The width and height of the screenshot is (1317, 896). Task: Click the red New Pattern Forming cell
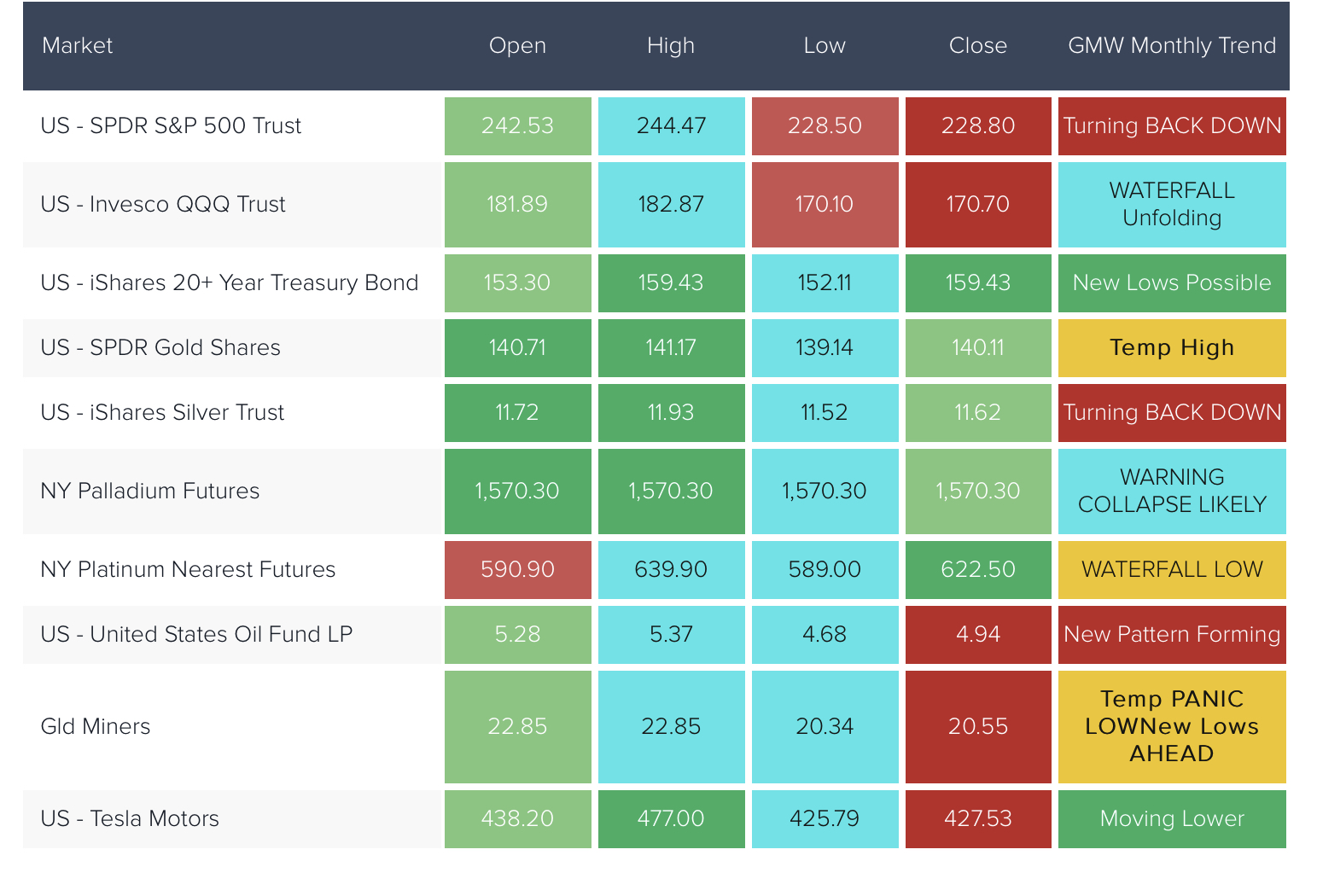(1172, 635)
